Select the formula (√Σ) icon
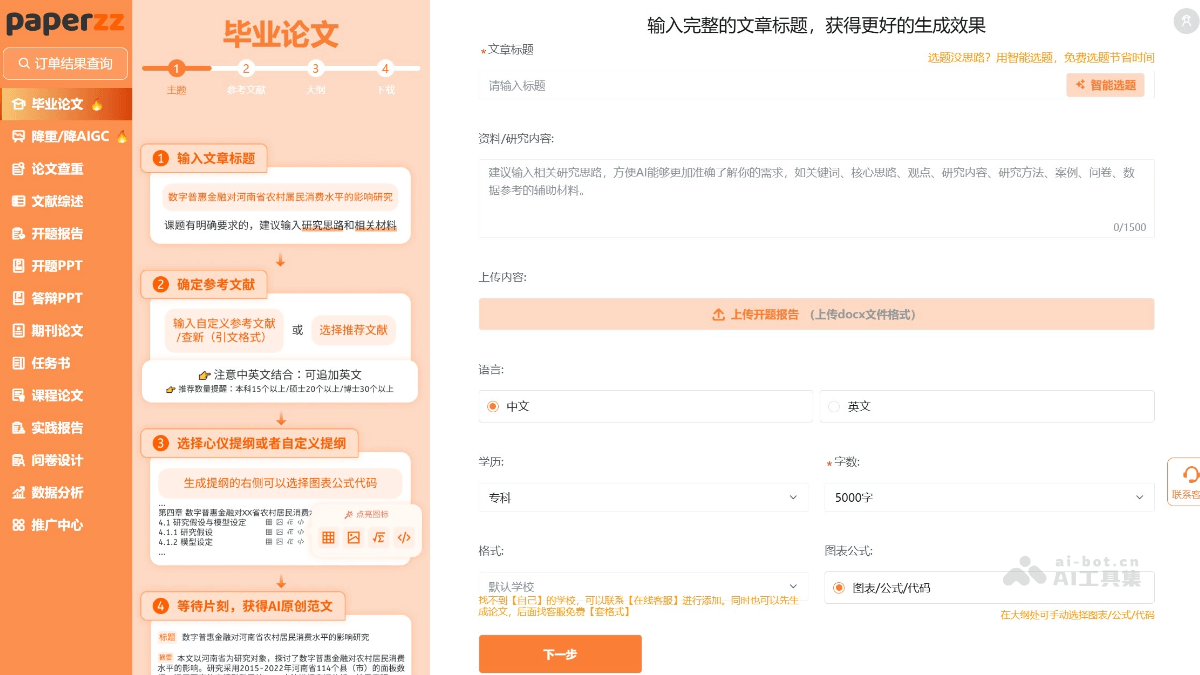The image size is (1200, 675). coord(378,537)
